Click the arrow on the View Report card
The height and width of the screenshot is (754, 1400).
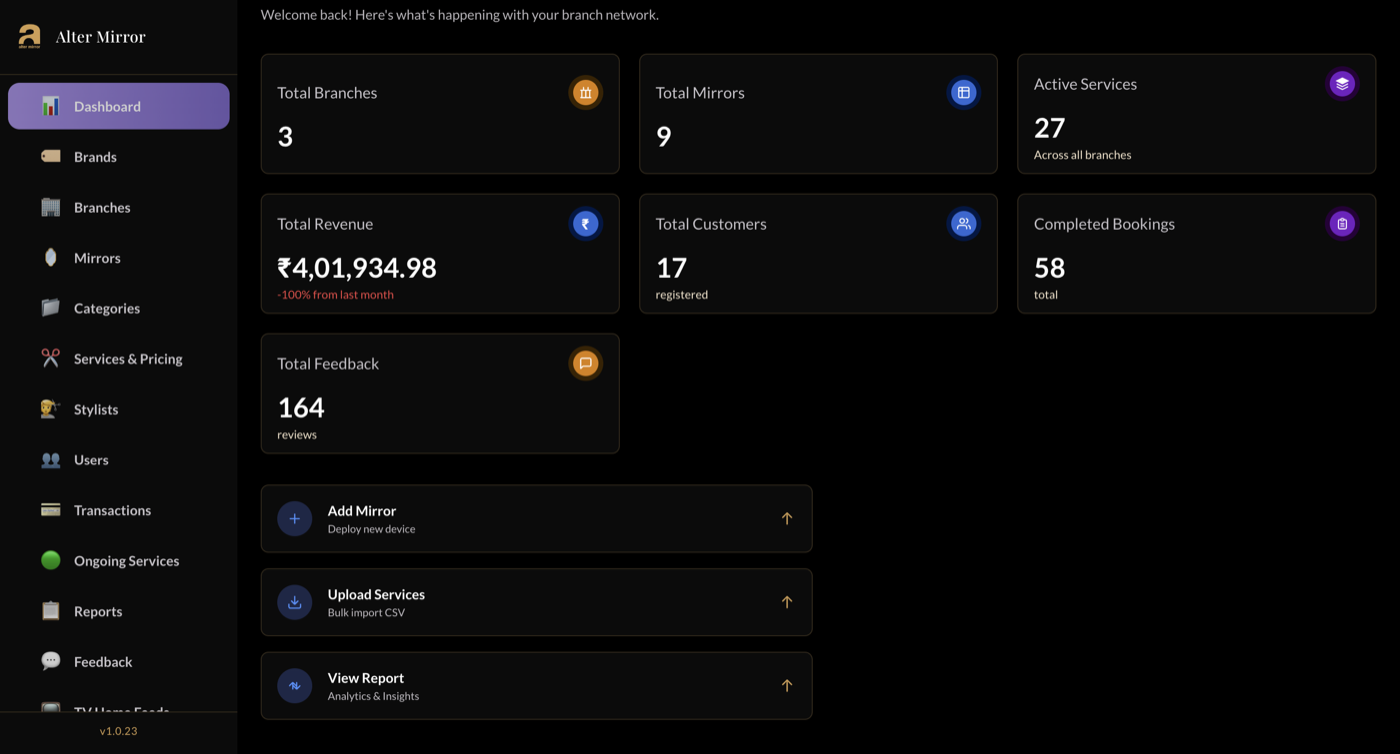[787, 685]
